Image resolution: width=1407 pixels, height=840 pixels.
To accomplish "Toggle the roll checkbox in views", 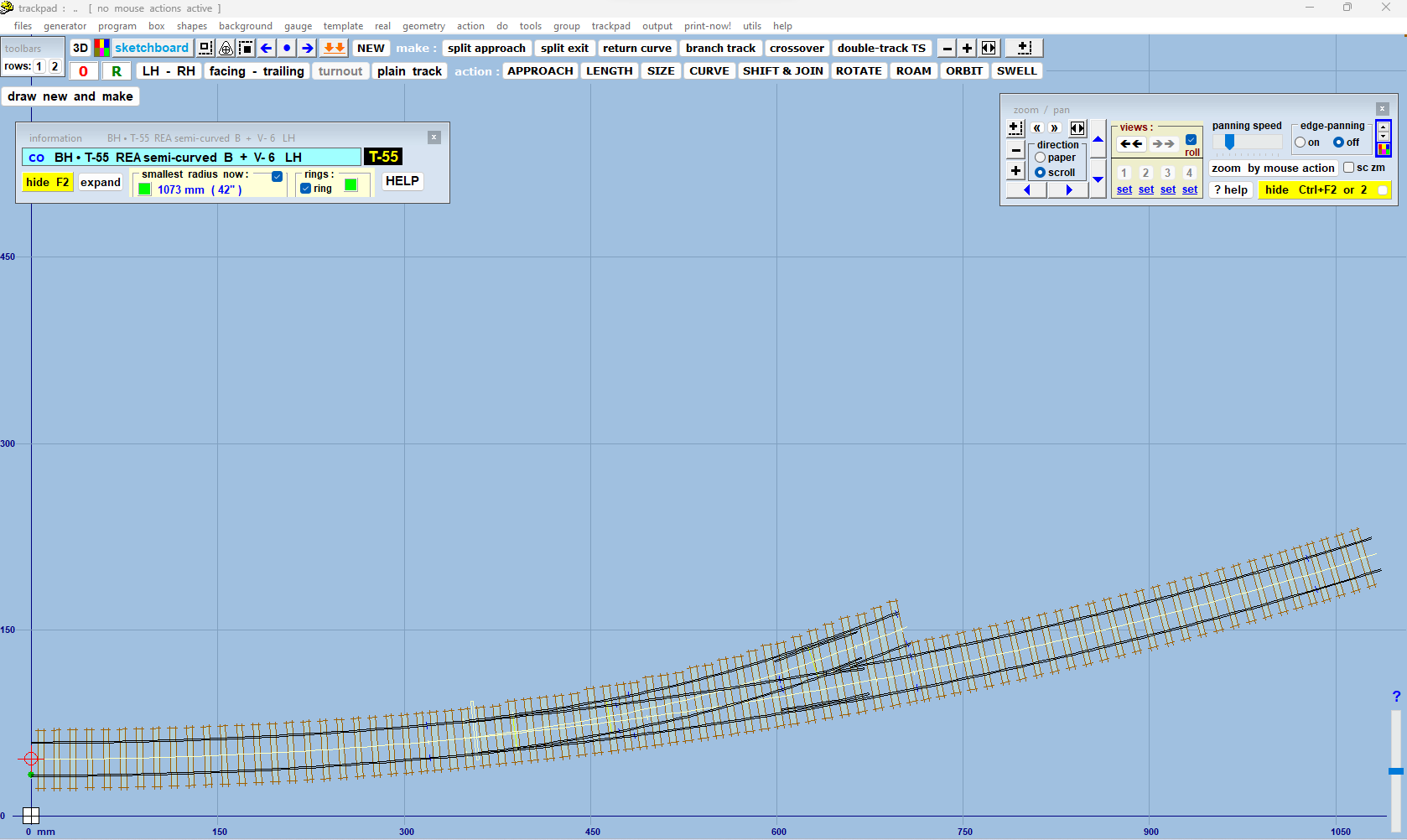I will tap(1192, 140).
